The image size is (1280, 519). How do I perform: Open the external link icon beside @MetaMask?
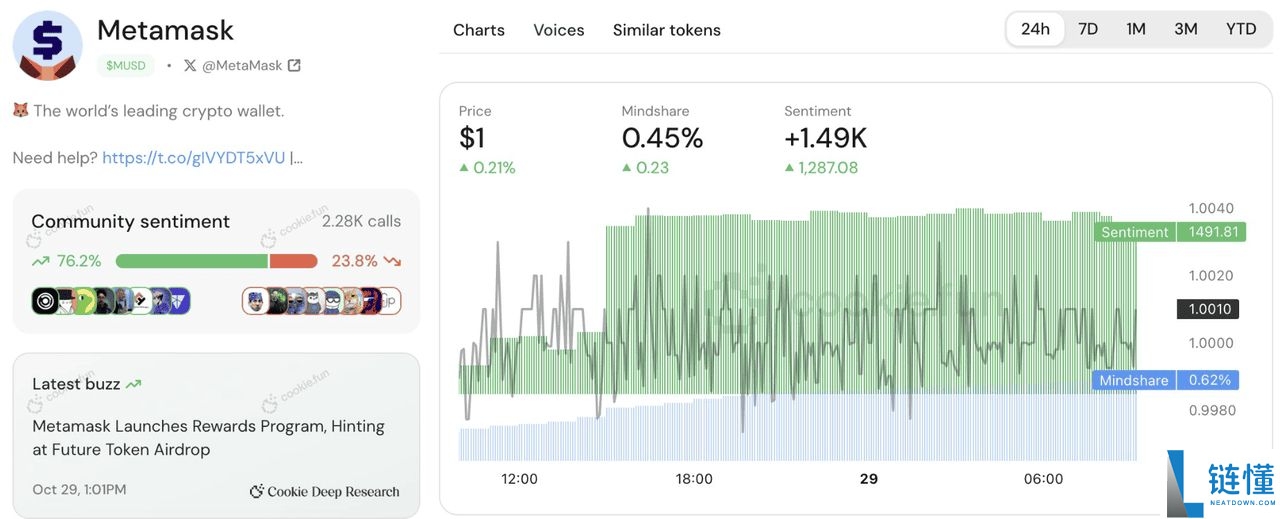click(x=294, y=66)
